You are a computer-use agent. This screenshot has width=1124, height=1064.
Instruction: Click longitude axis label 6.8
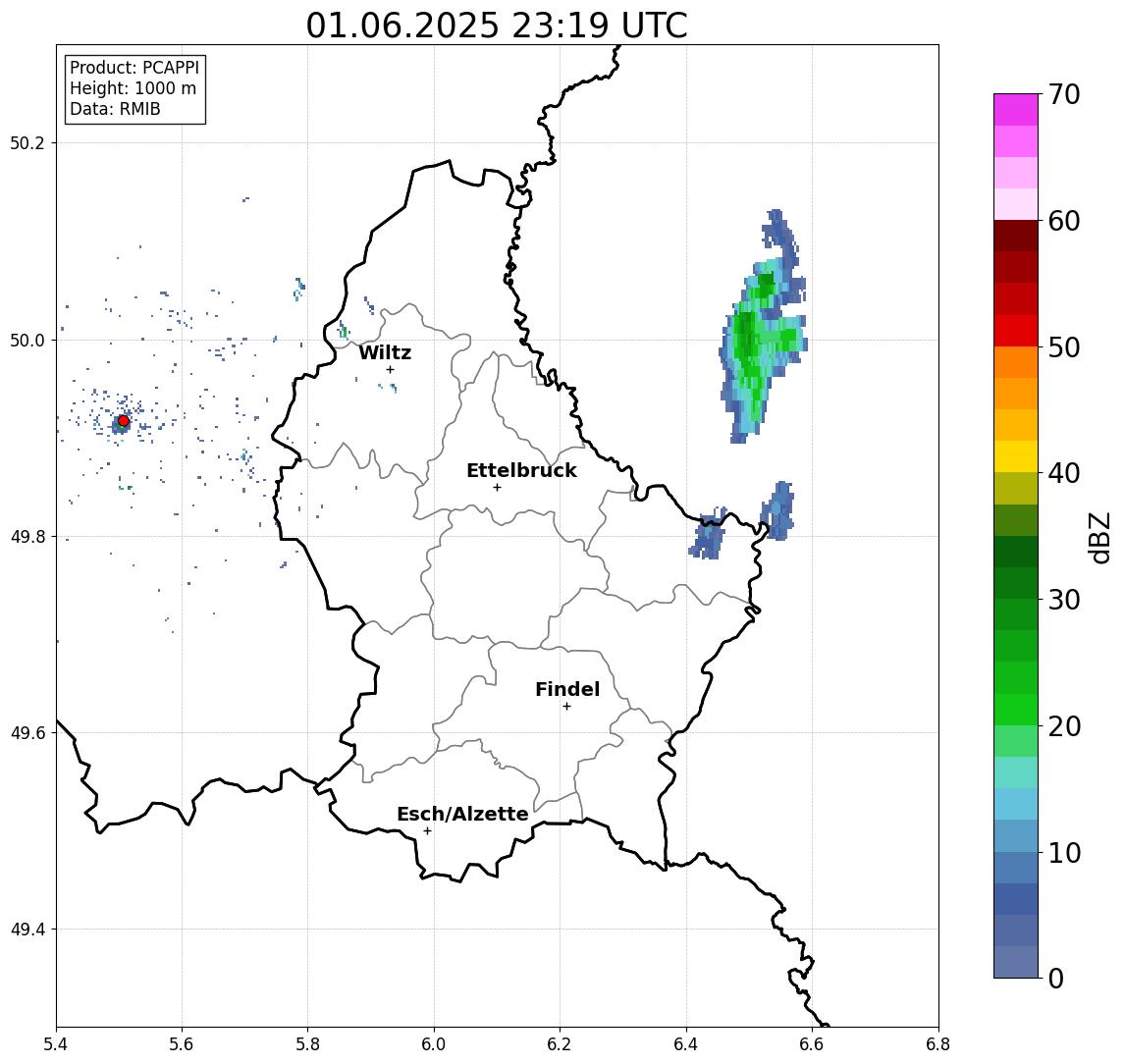938,1044
